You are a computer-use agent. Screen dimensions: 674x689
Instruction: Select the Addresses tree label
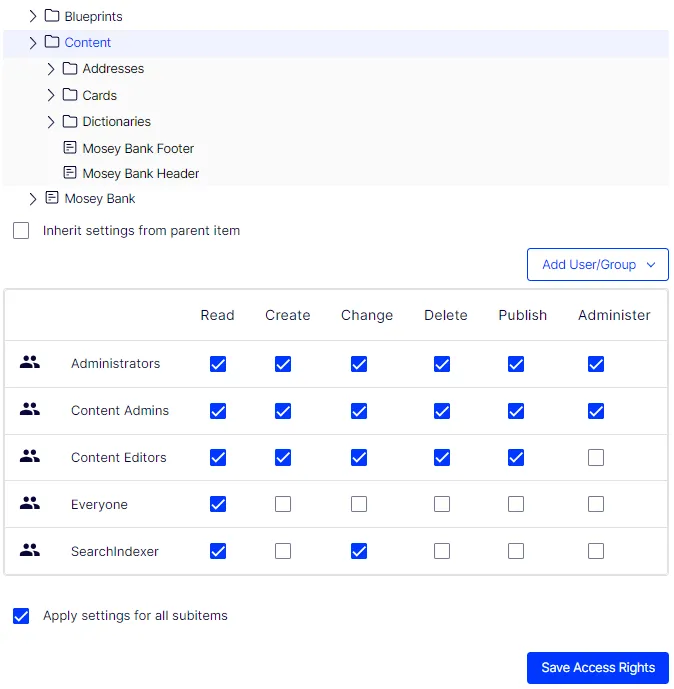click(x=113, y=68)
